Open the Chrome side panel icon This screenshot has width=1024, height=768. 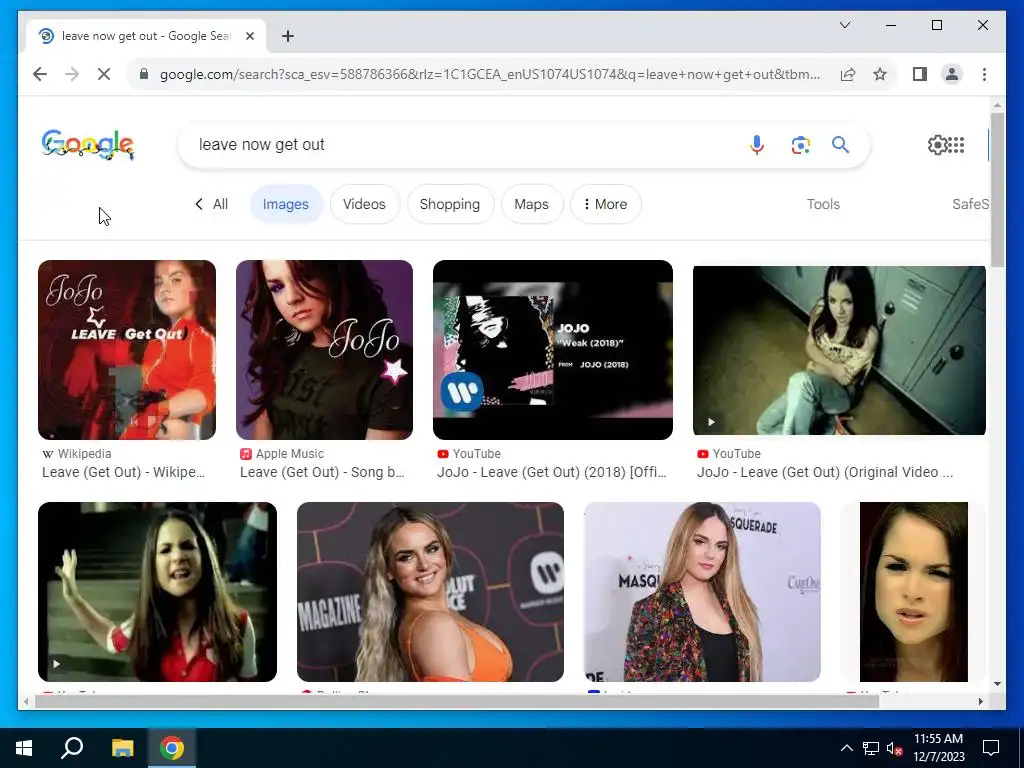[x=920, y=74]
